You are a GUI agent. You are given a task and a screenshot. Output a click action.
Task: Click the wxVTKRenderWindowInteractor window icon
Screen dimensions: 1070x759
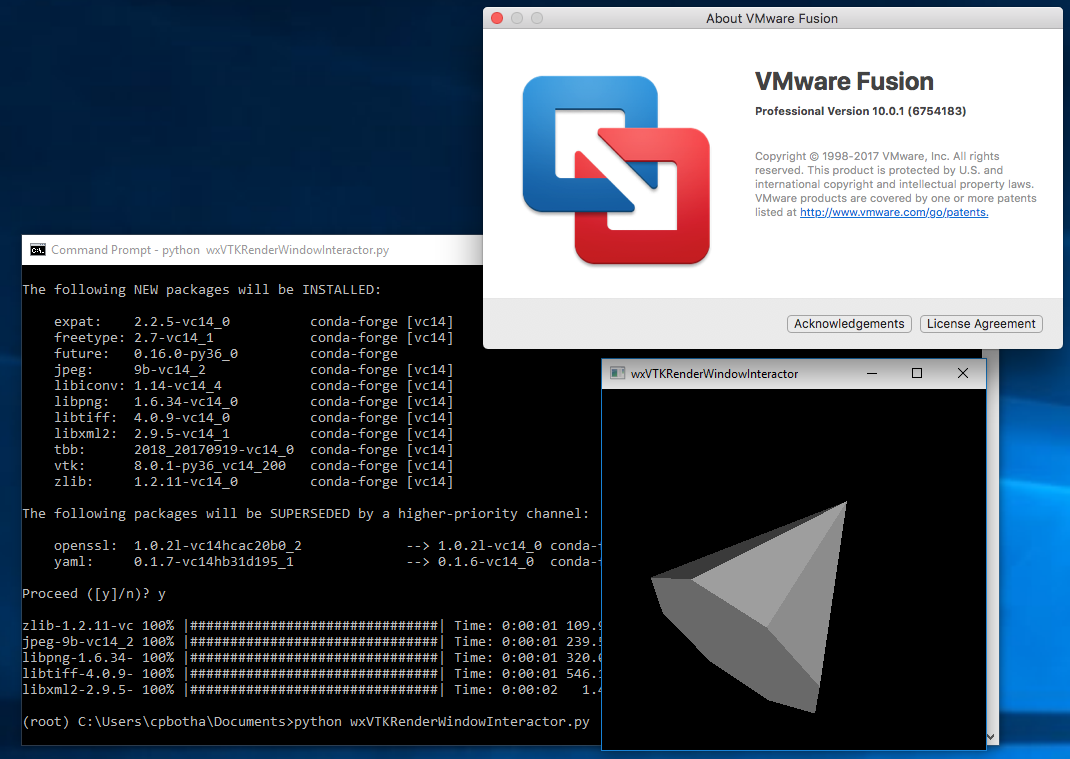[618, 373]
